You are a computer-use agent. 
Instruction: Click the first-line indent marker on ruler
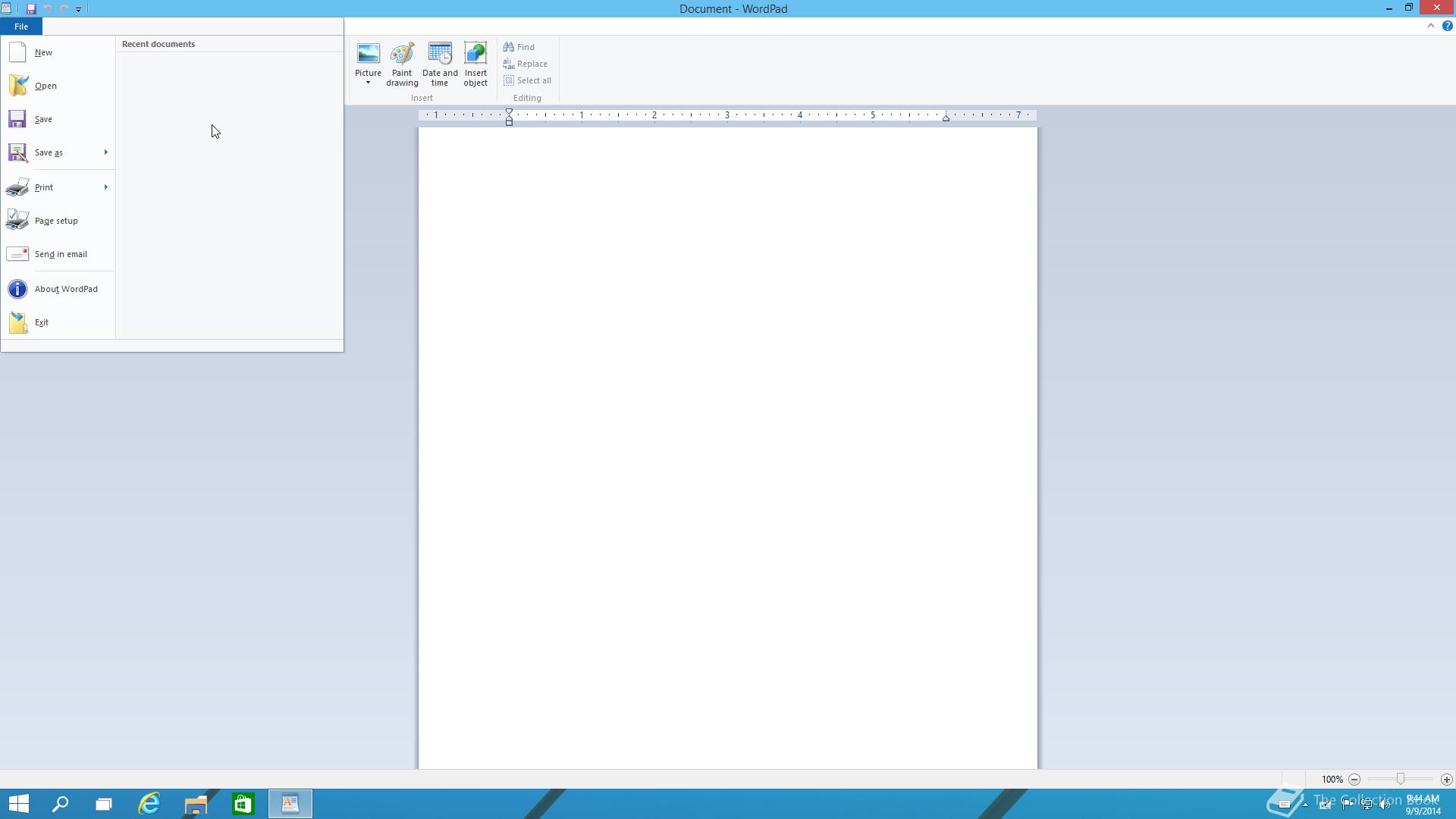(510, 112)
